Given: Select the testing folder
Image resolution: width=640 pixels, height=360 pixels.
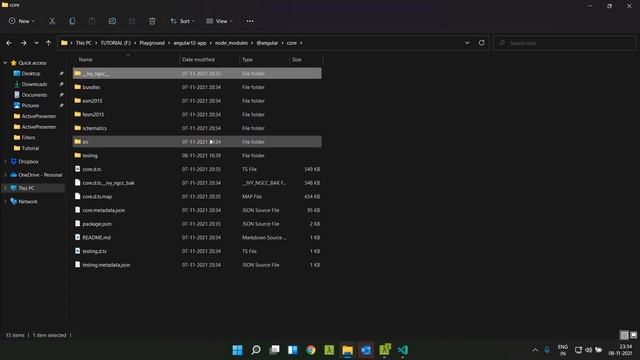Looking at the screenshot, I should tap(197, 156).
